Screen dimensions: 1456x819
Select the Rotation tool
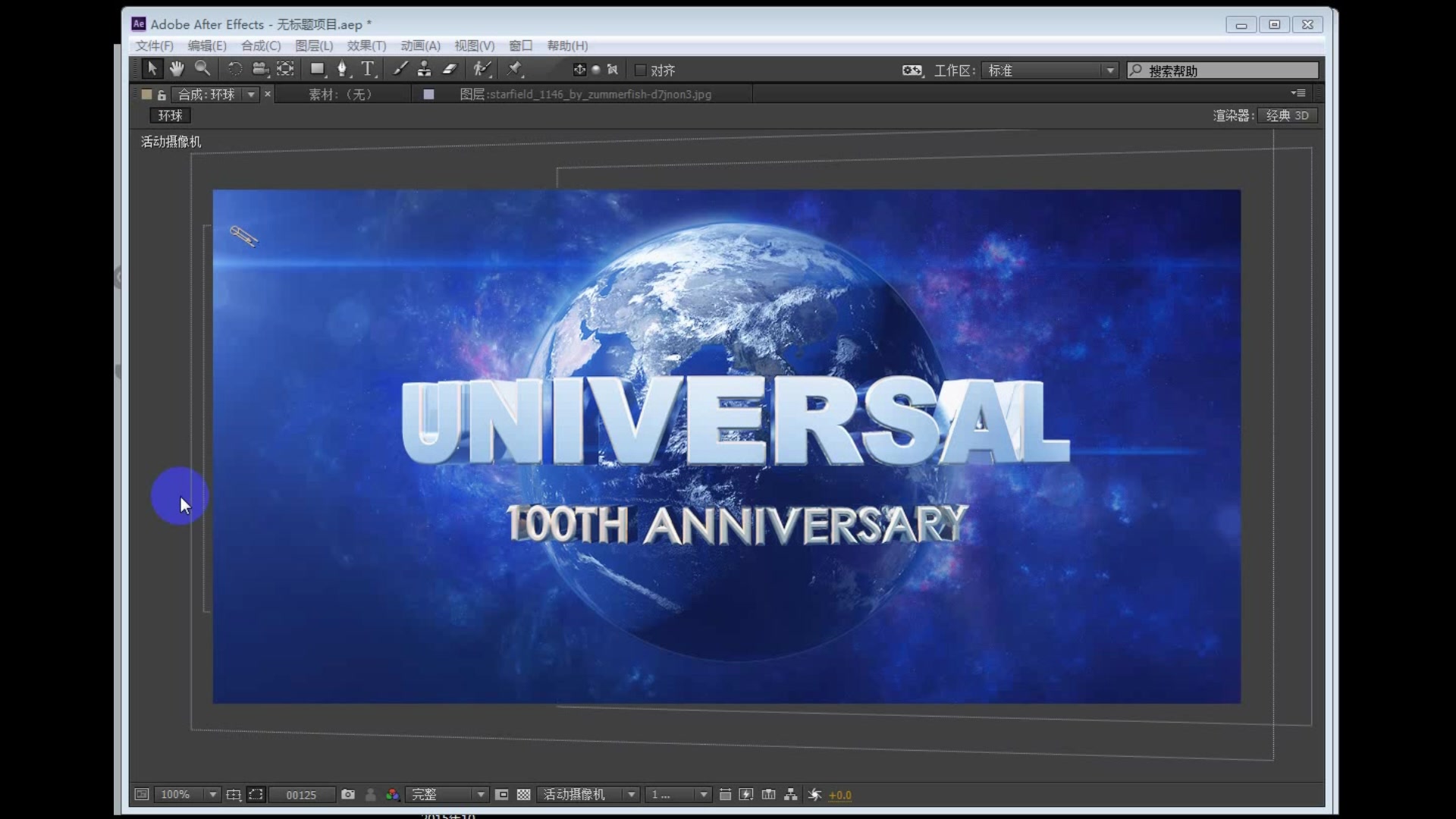click(x=235, y=69)
